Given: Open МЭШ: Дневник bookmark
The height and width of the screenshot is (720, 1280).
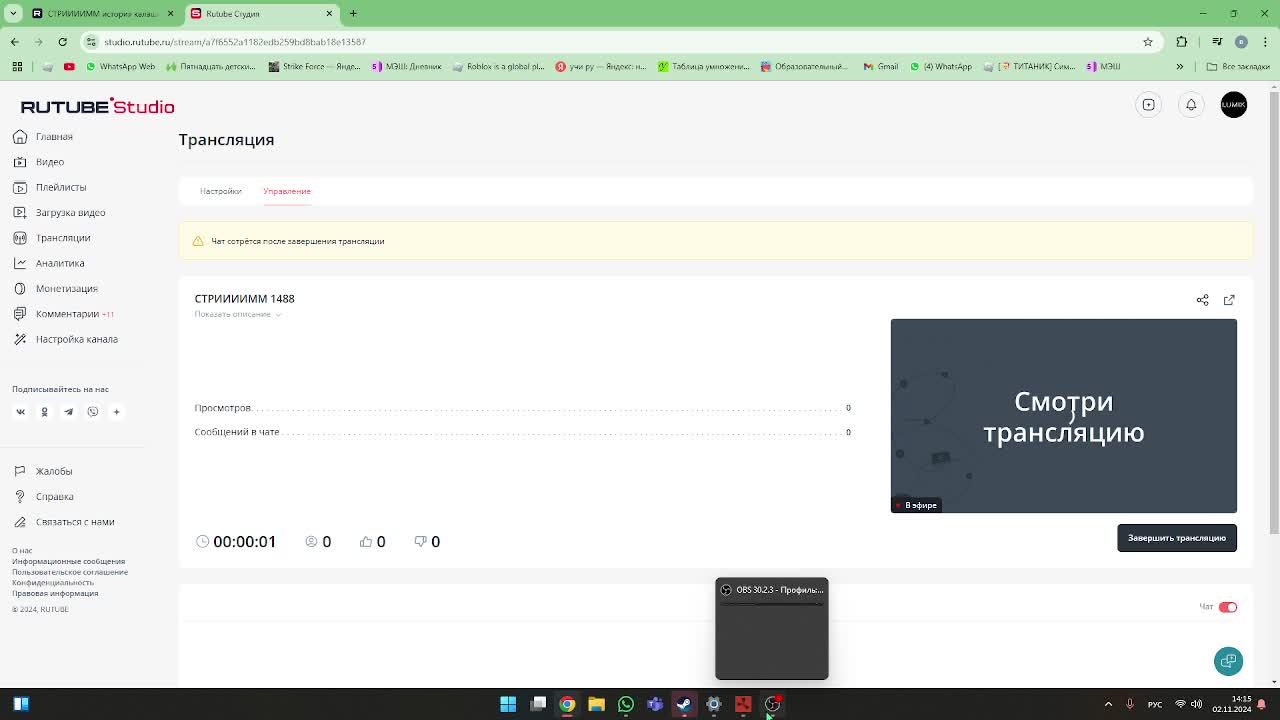Looking at the screenshot, I should (407, 67).
